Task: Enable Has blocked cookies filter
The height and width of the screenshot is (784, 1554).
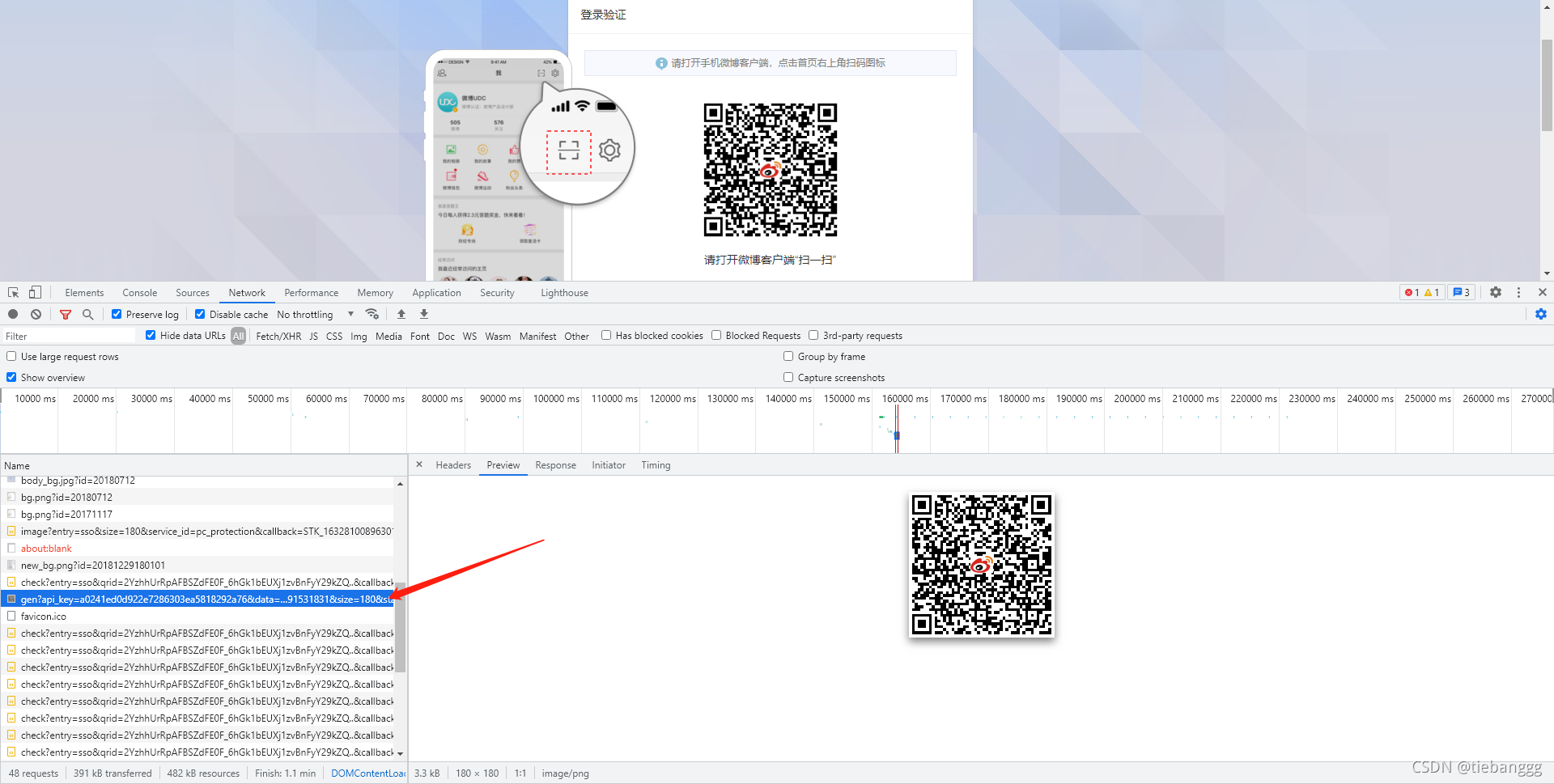Action: (x=606, y=335)
